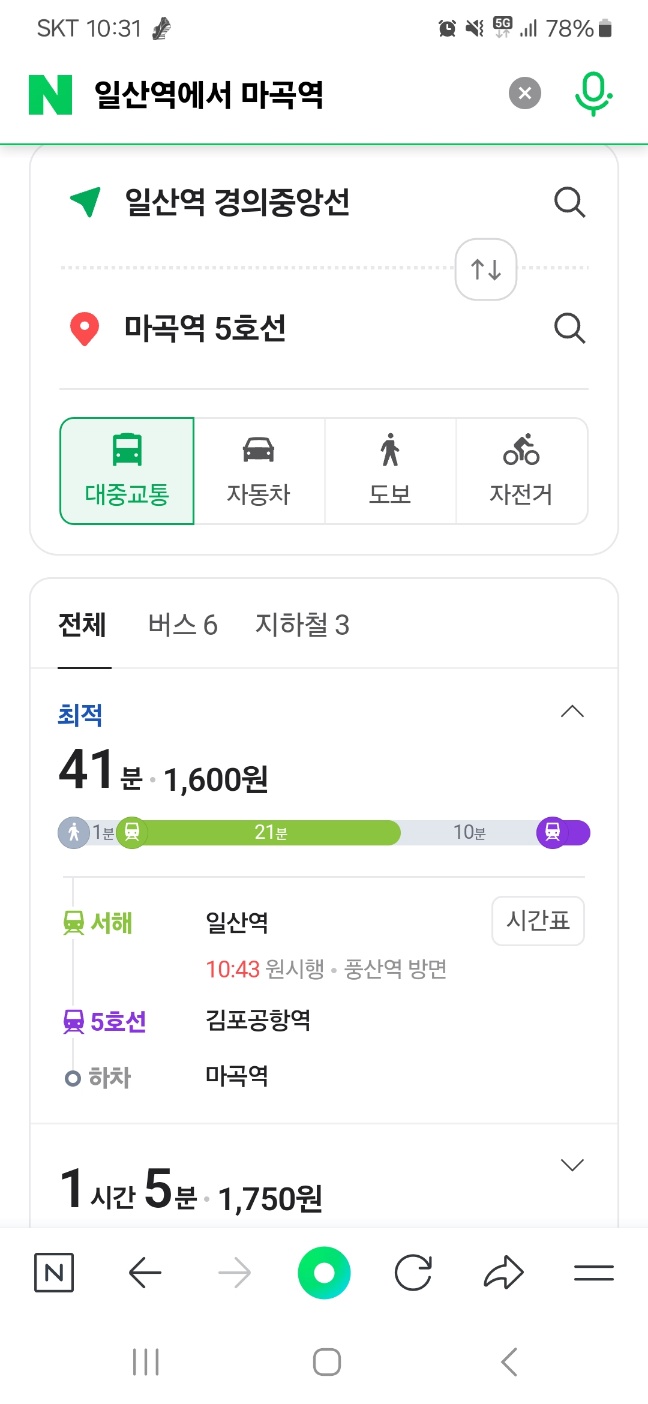Expand the 1시간 5분 route details
This screenshot has height=1404, width=648.
click(572, 1164)
